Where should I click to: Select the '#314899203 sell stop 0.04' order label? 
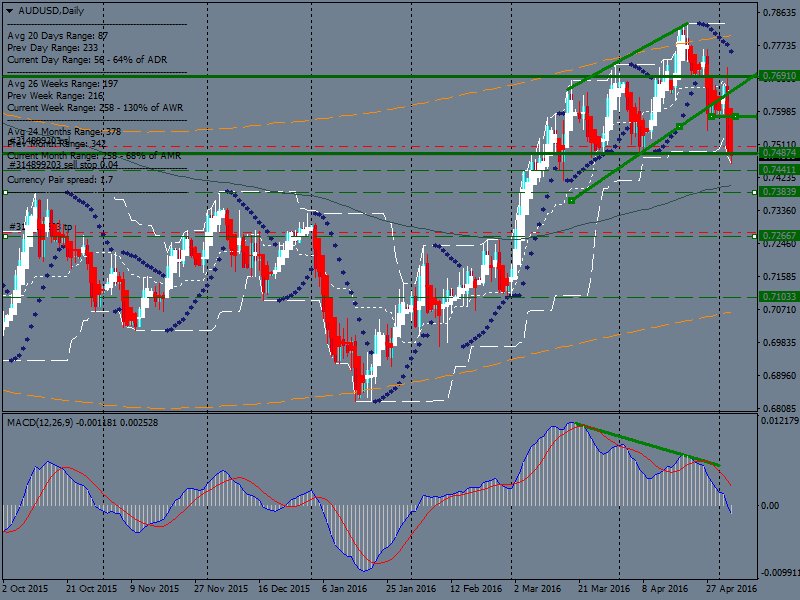(x=64, y=165)
